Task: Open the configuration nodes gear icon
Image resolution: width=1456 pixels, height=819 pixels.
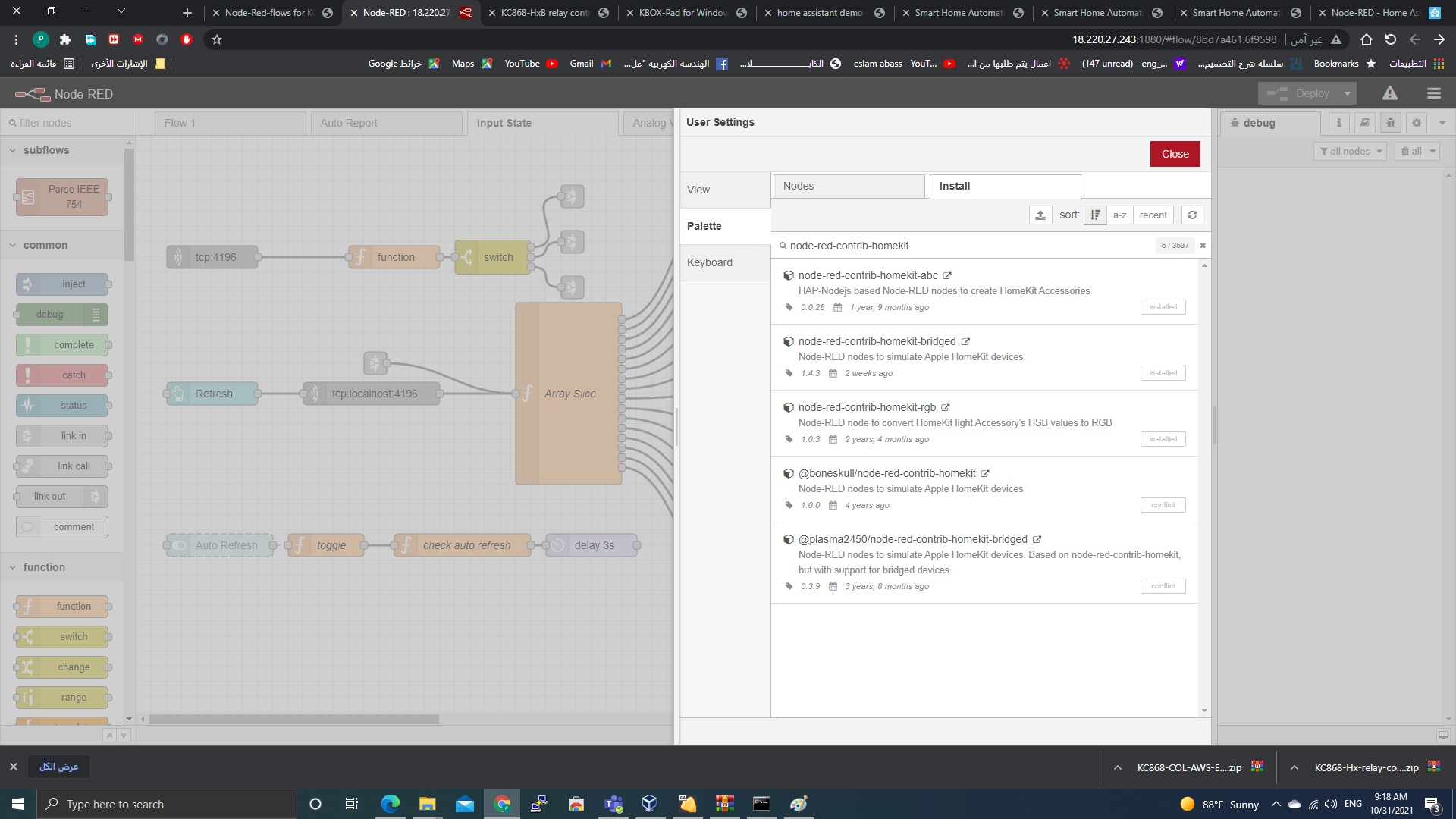Action: 1416,123
